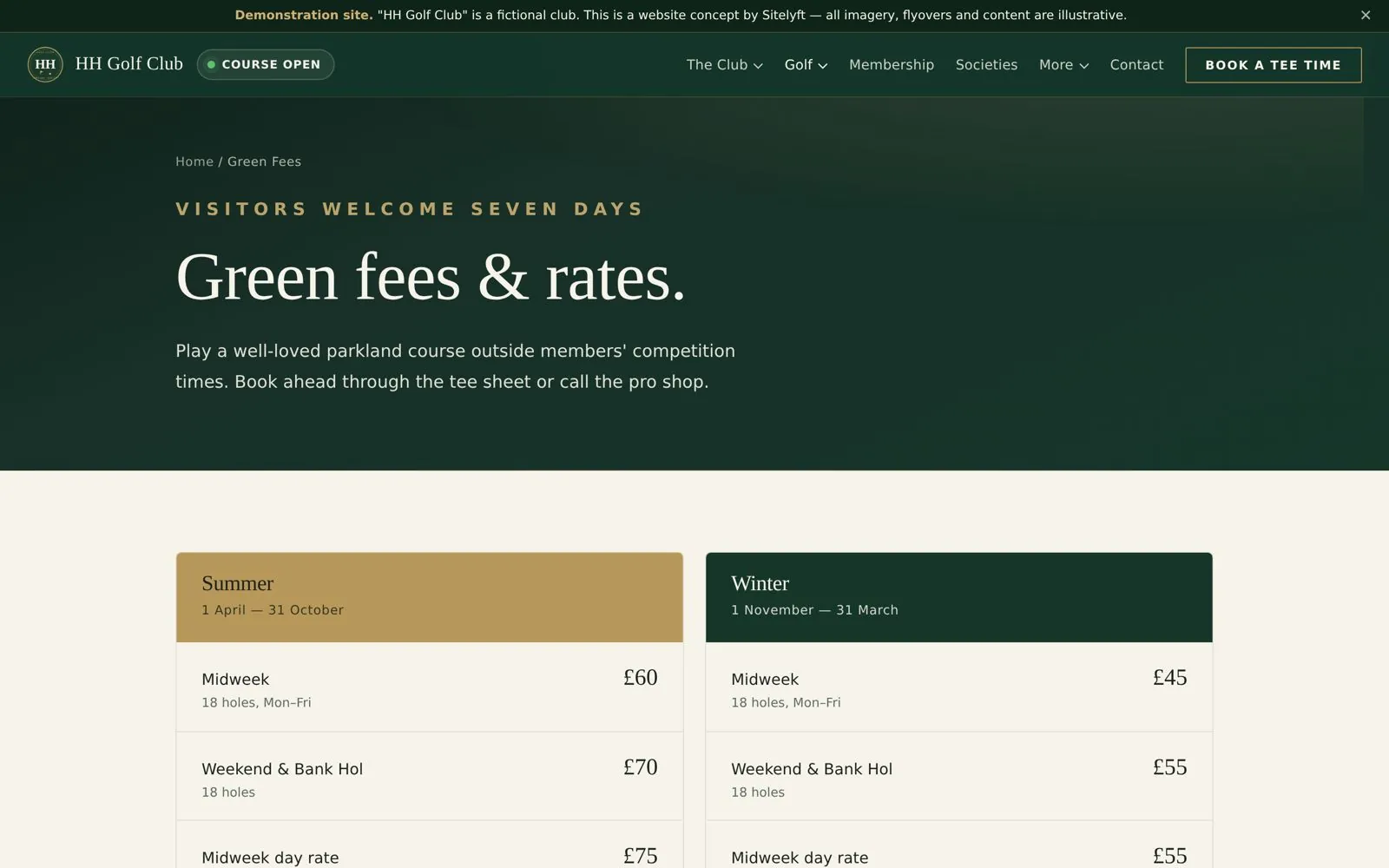Click the Summer Midweek £60 price
This screenshot has width=1389, height=868.
coord(641,678)
